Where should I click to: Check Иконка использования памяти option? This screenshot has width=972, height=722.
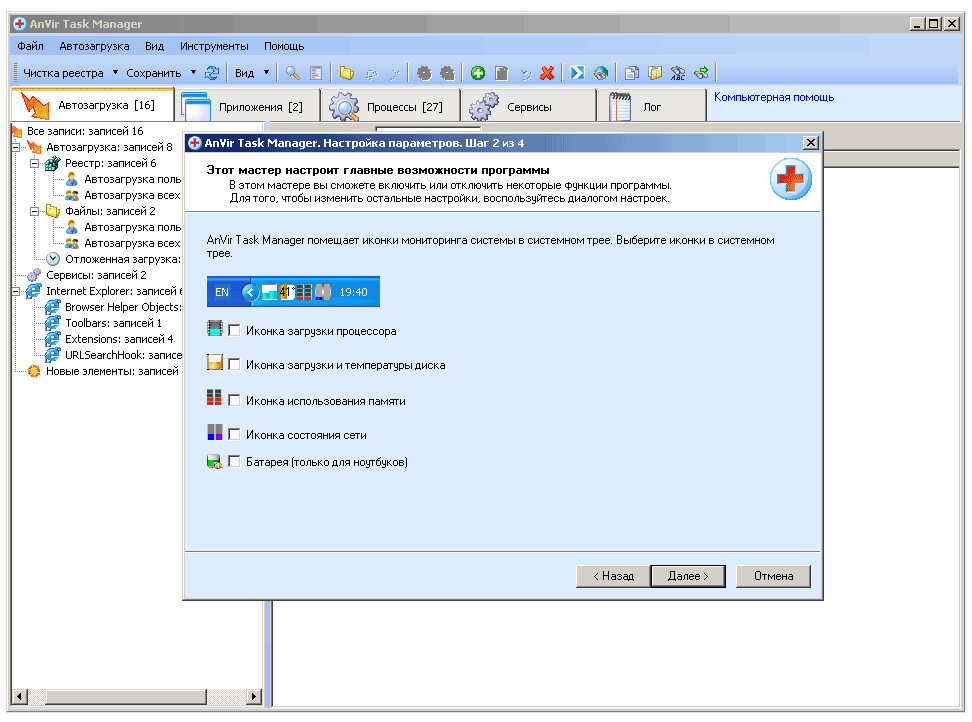(234, 400)
